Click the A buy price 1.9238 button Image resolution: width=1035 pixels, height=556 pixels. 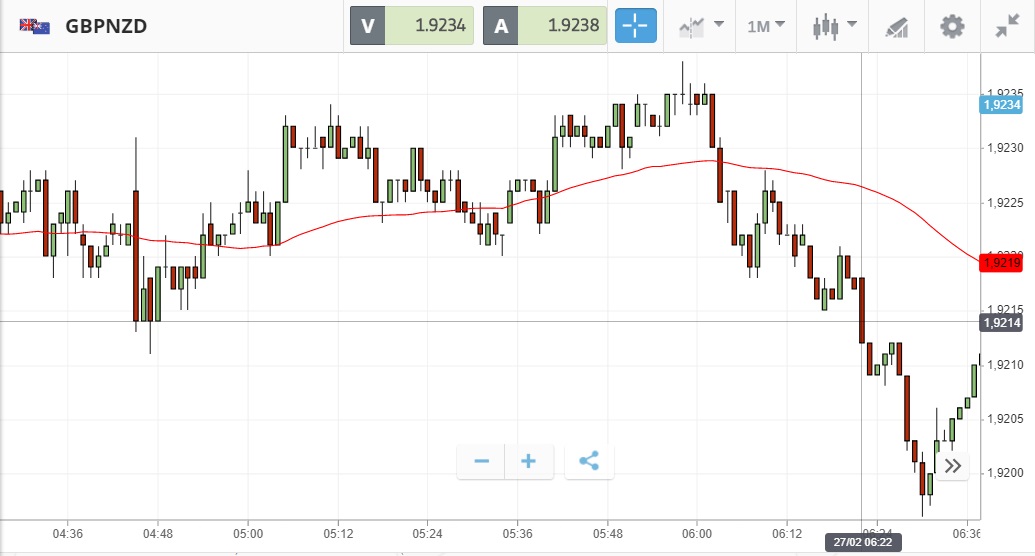545,26
